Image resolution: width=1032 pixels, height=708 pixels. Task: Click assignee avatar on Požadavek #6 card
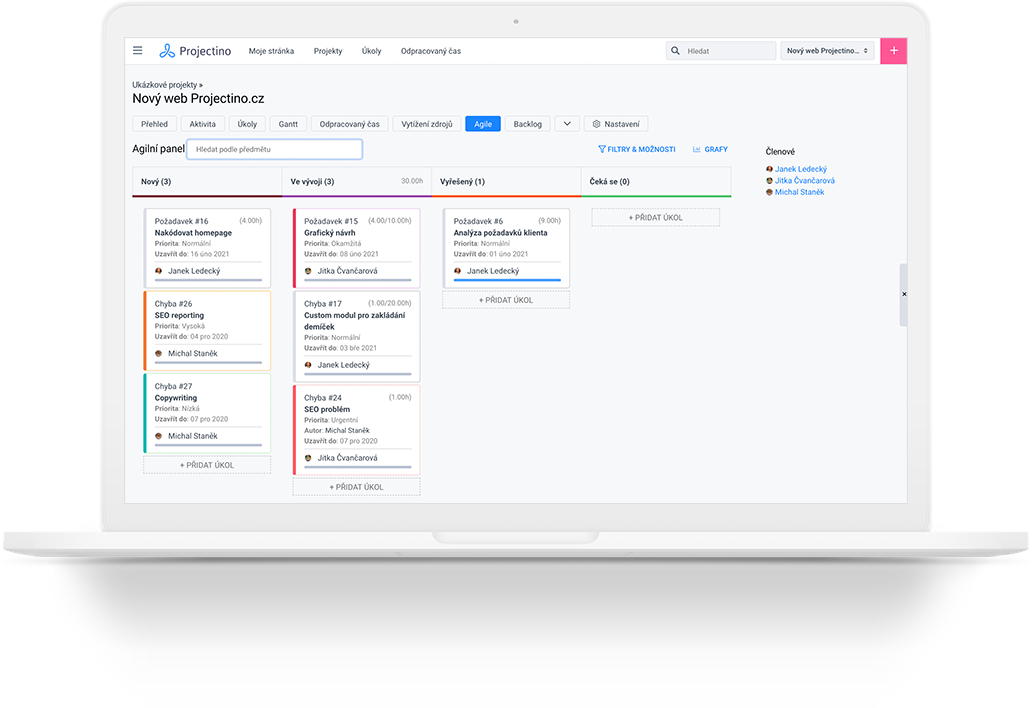point(457,271)
